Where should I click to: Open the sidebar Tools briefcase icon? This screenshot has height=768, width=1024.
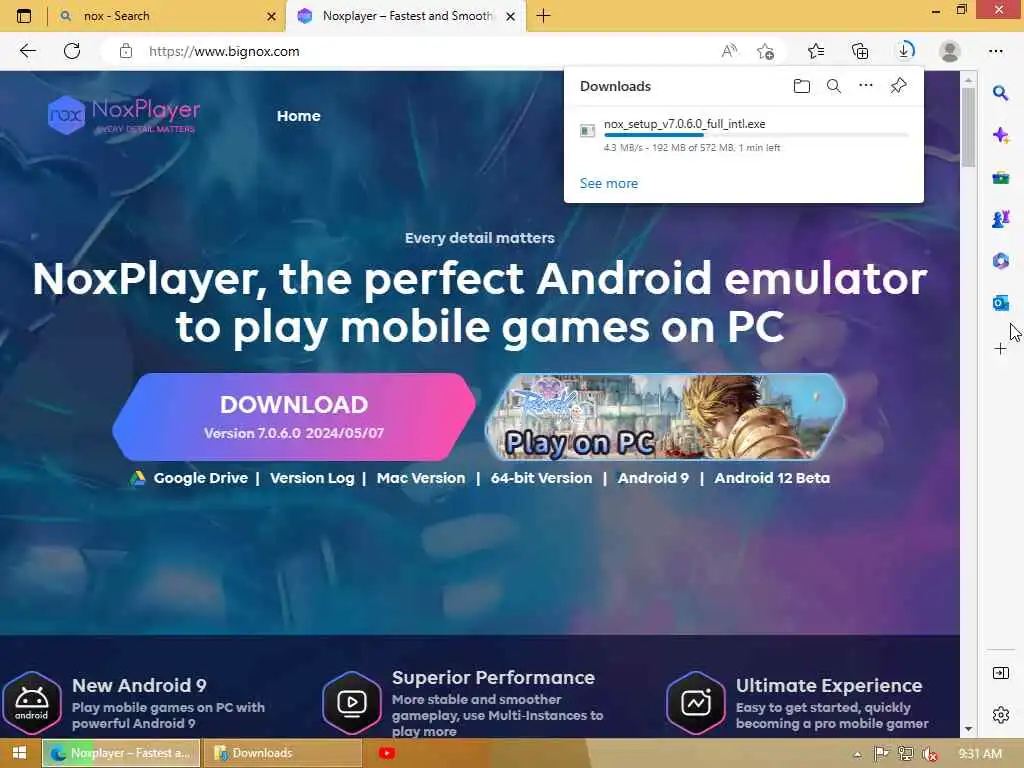(1000, 177)
